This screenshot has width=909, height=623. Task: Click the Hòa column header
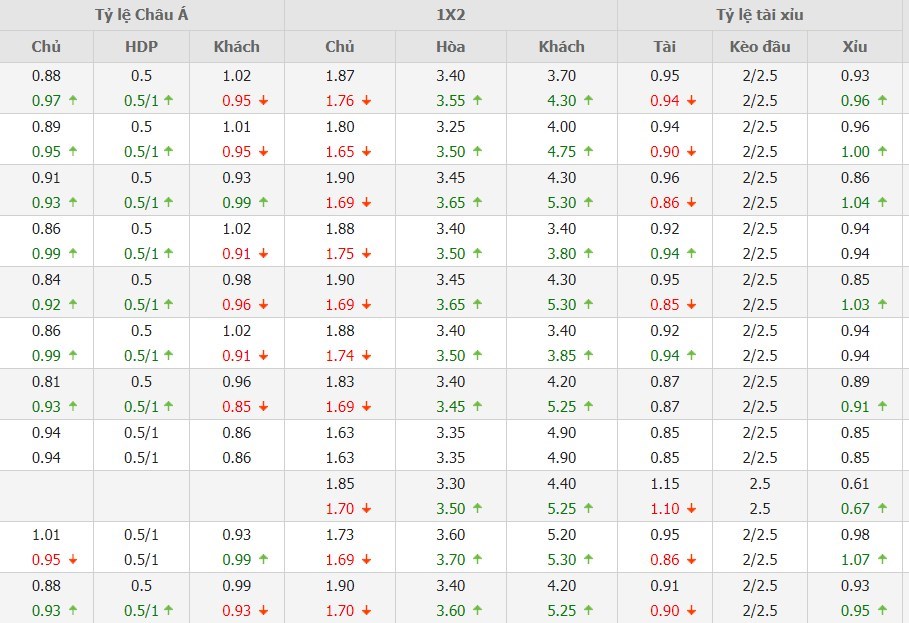coord(450,47)
